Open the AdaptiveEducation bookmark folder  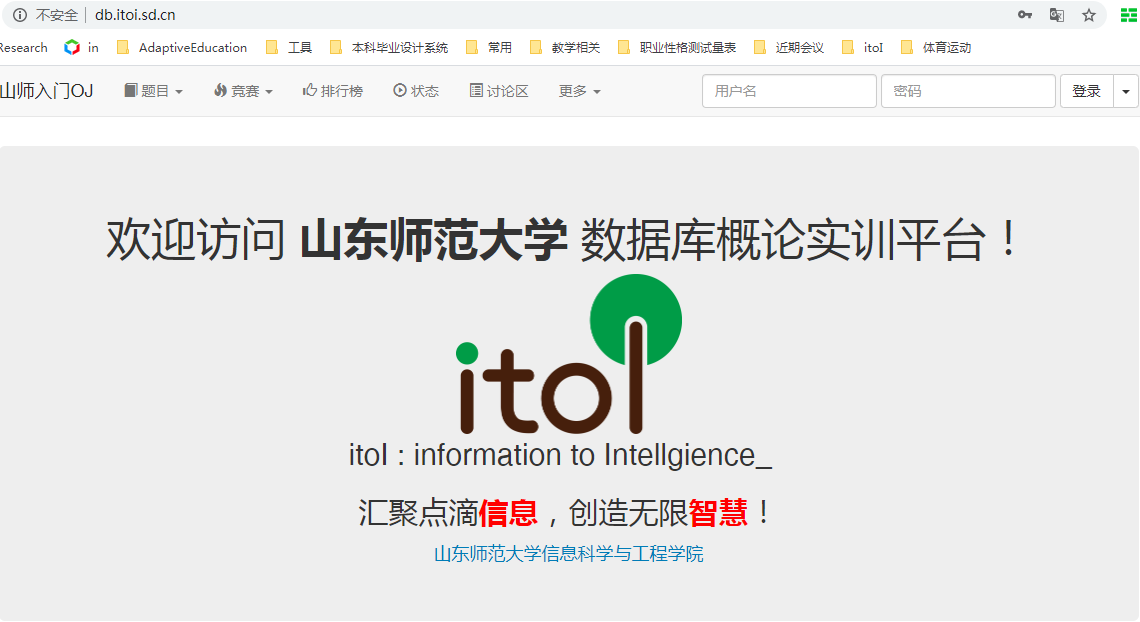click(x=182, y=47)
